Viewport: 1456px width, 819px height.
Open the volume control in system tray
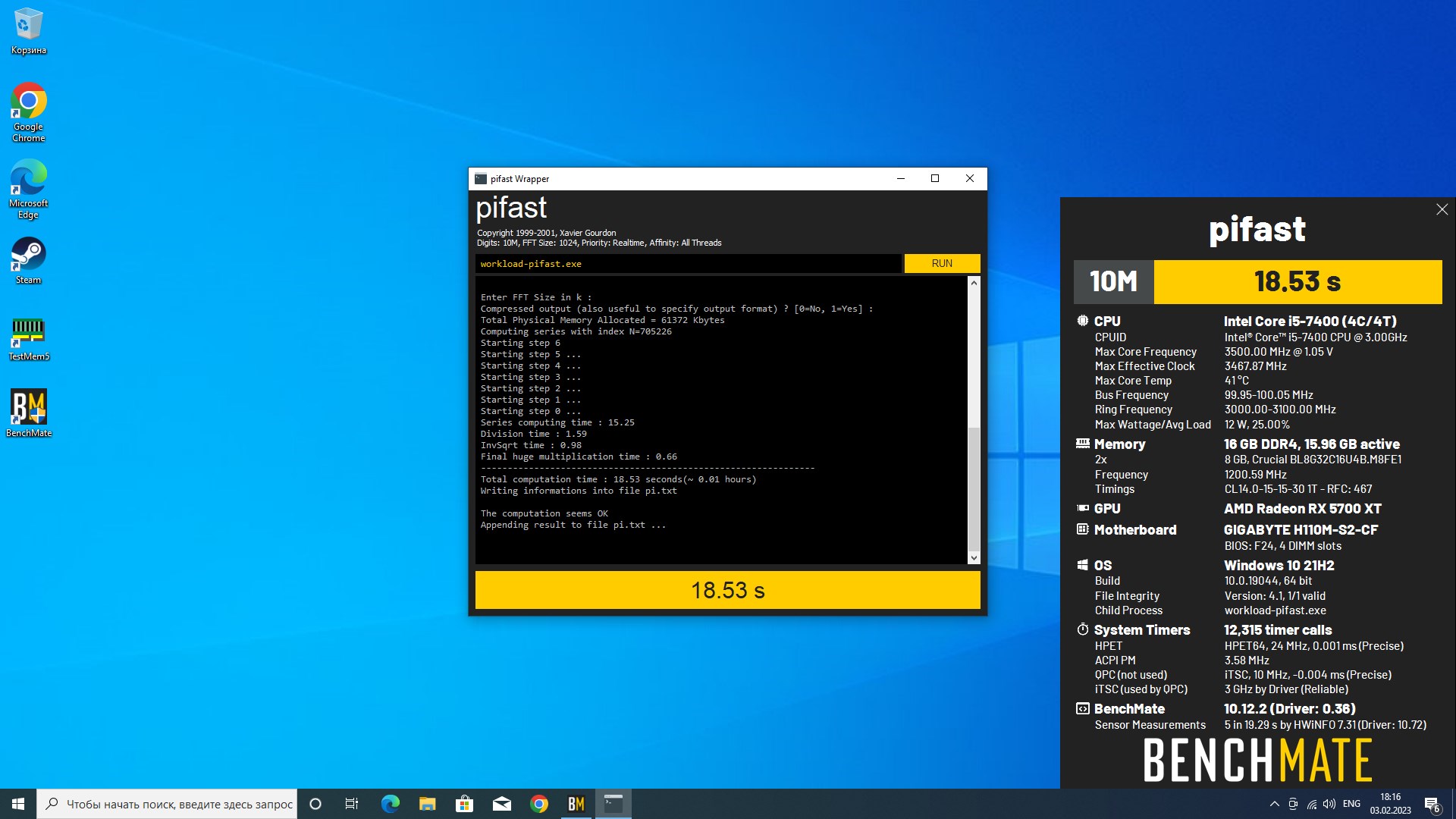pos(1329,804)
